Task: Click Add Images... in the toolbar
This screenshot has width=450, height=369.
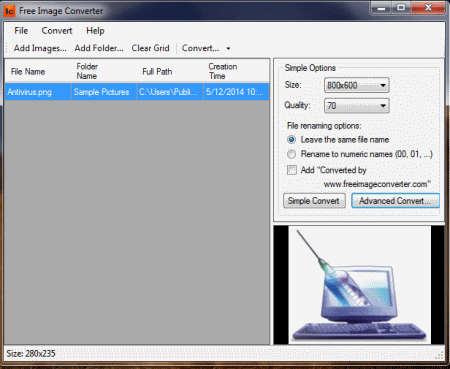Action: pos(40,48)
